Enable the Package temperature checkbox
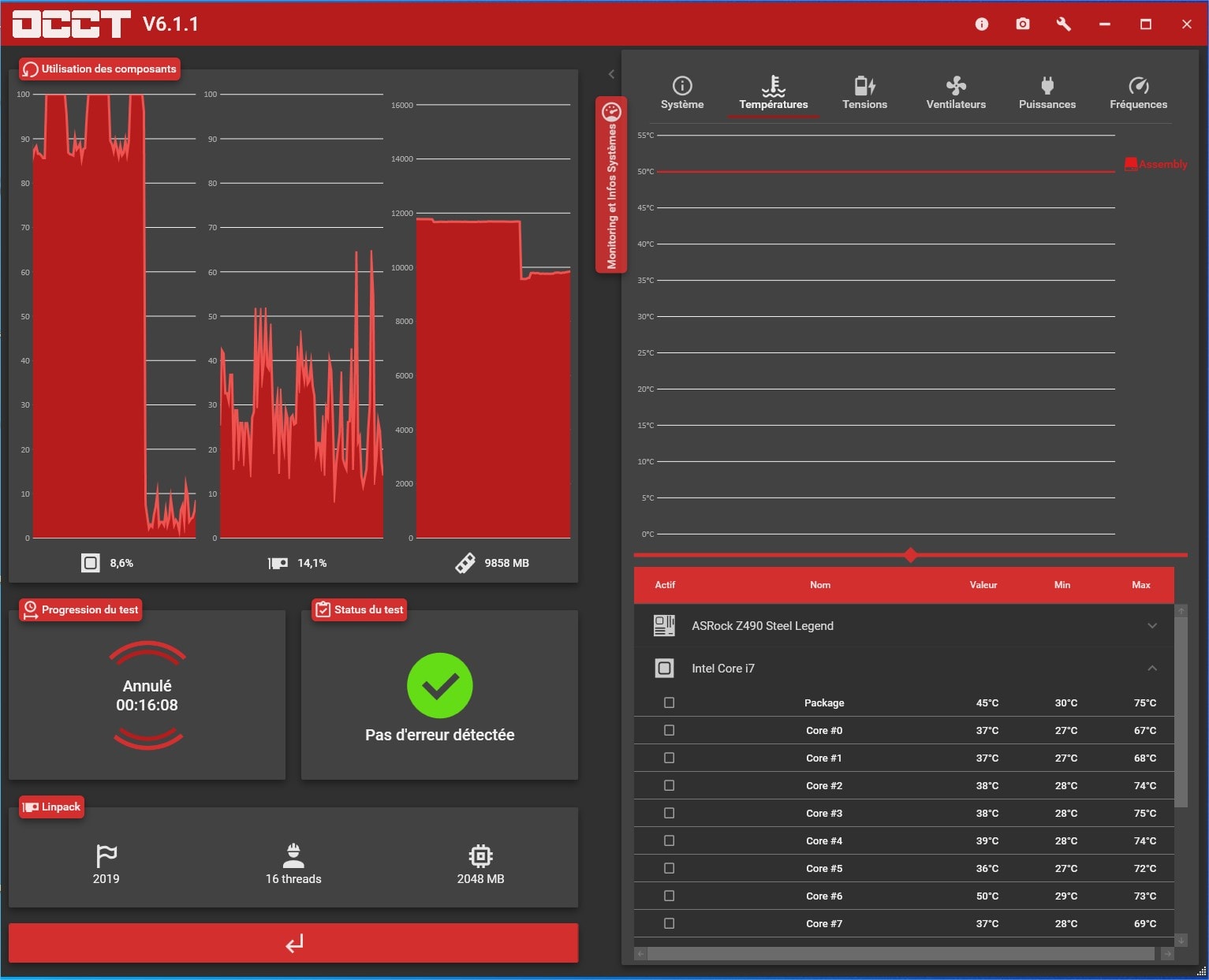Viewport: 1209px width, 980px height. [x=670, y=702]
